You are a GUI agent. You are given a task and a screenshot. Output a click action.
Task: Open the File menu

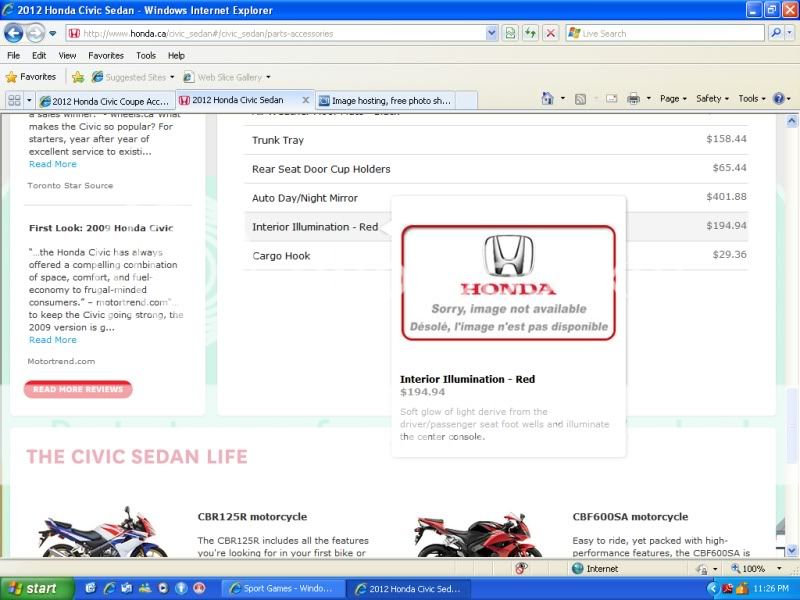click(14, 56)
